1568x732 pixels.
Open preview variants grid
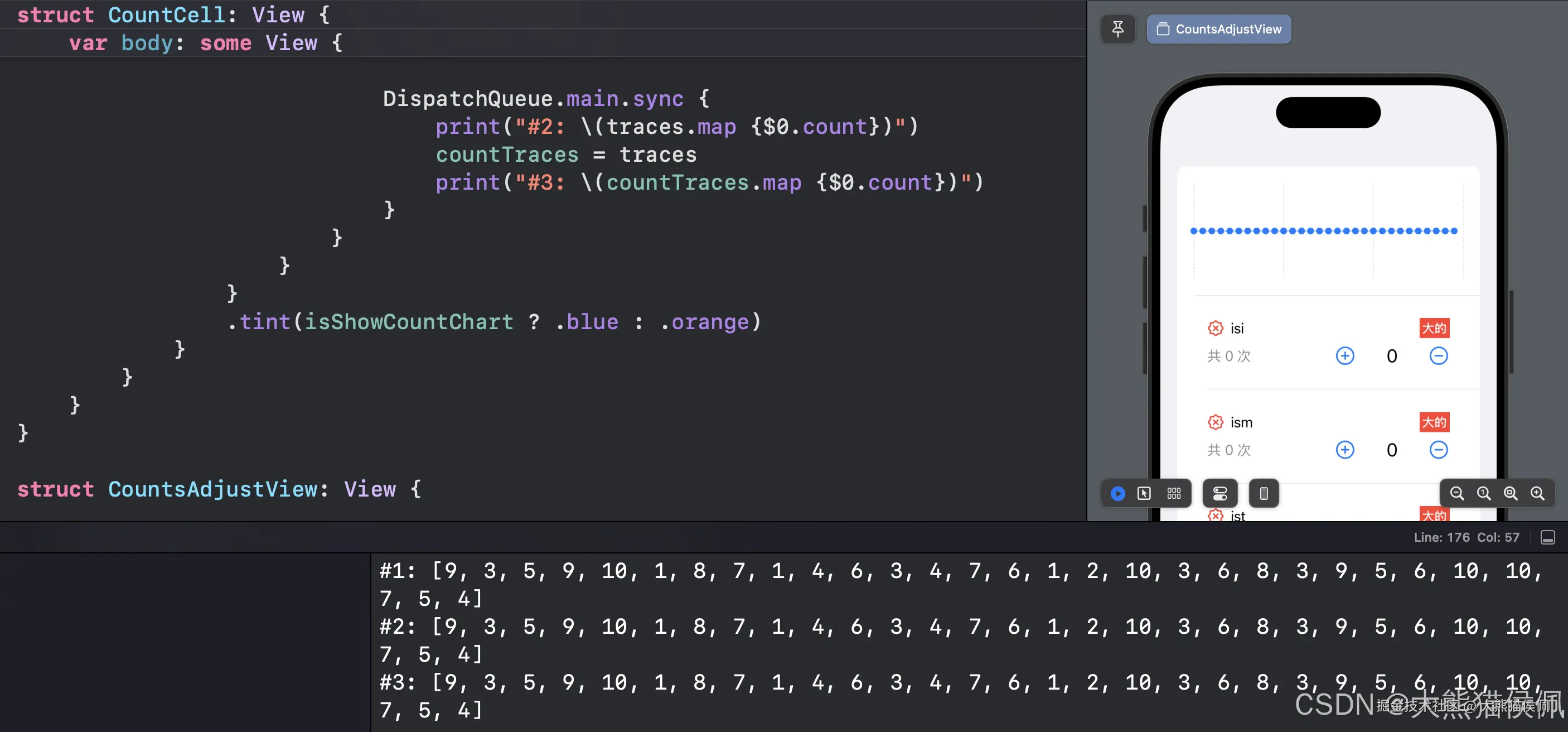click(1174, 493)
